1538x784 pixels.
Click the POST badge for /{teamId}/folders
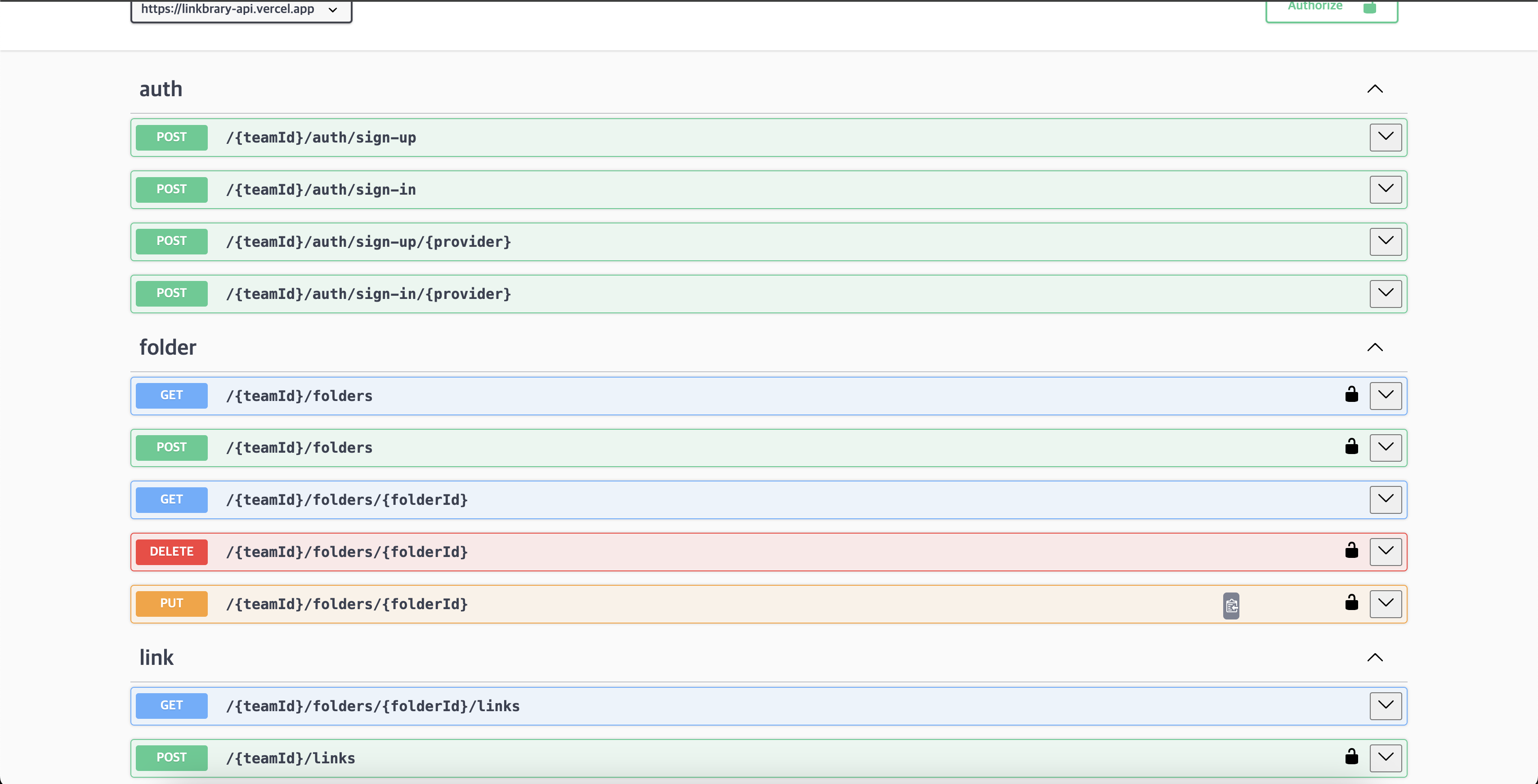pos(171,447)
